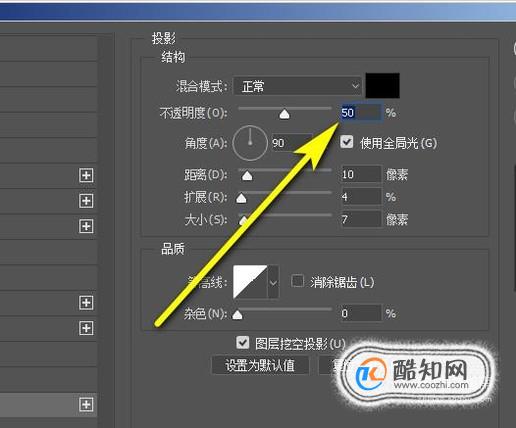Click the 设置为默认值 button

260,365
